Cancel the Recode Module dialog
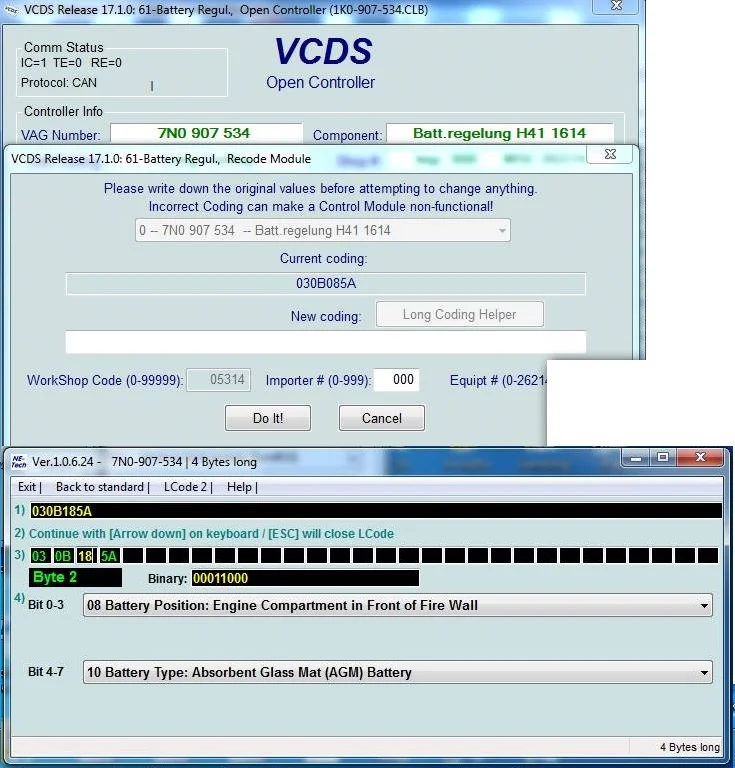Screen dimensions: 735x768 381,418
